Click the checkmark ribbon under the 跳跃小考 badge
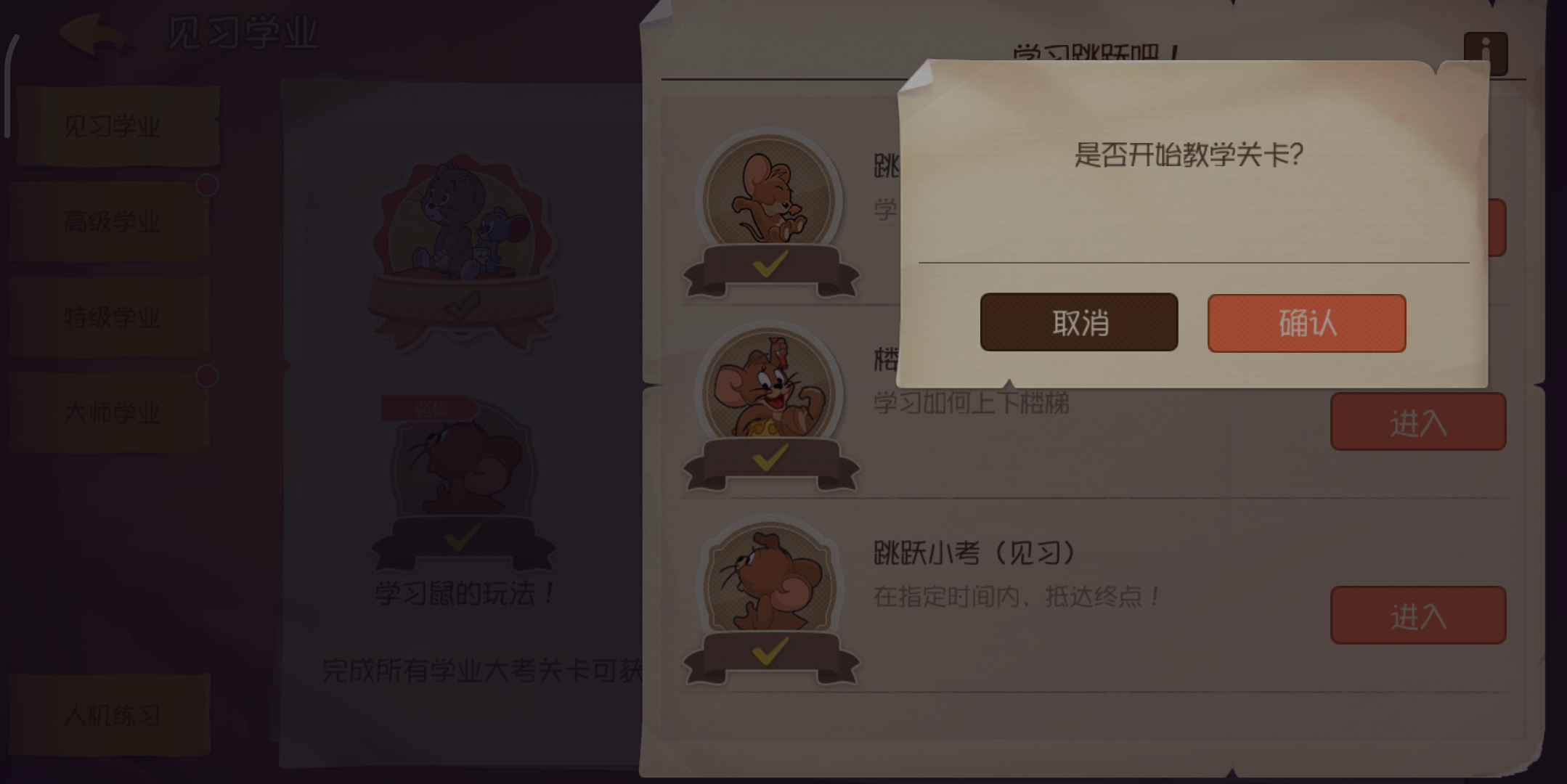 tap(771, 656)
